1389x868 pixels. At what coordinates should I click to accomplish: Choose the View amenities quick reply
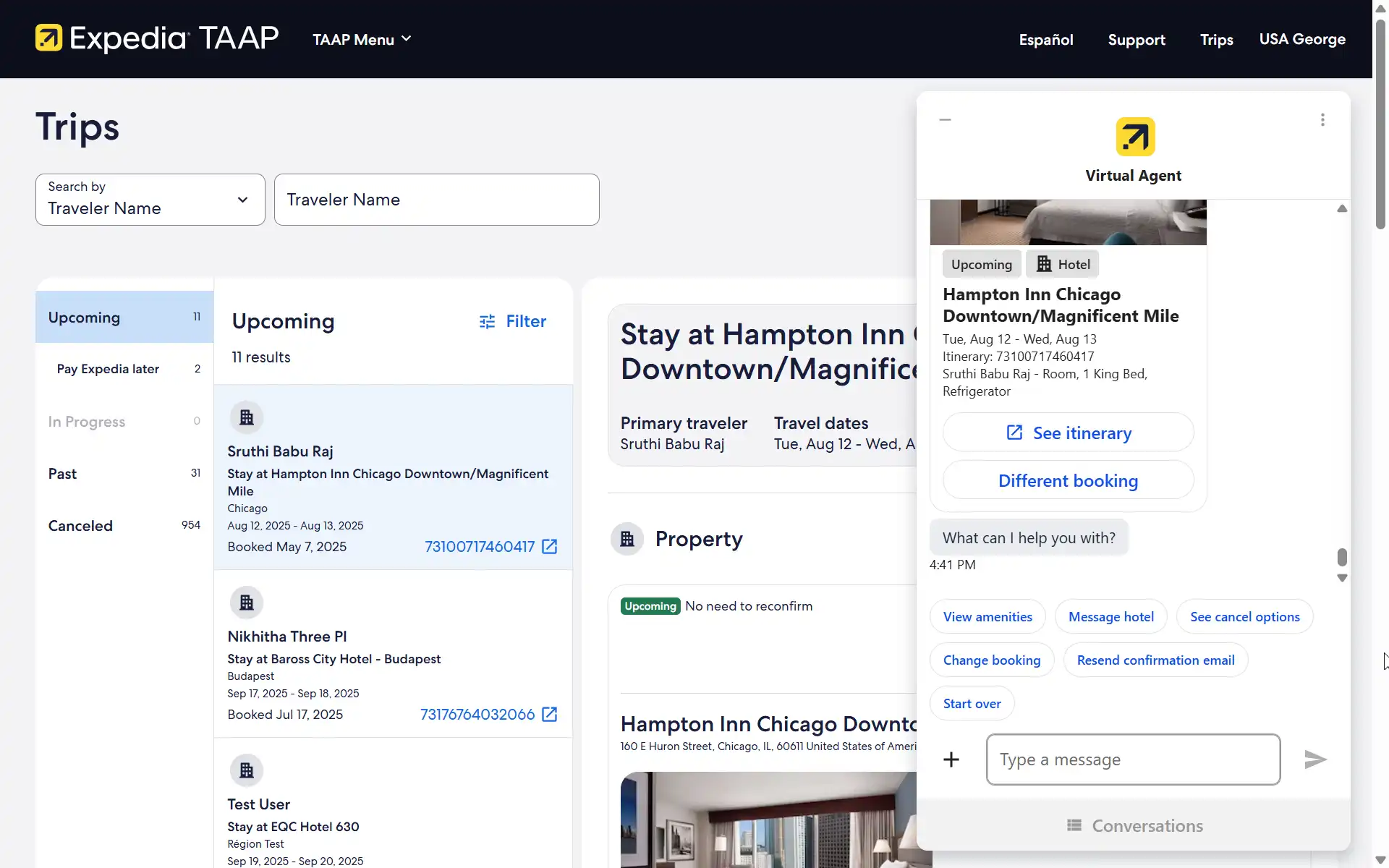[x=987, y=617]
